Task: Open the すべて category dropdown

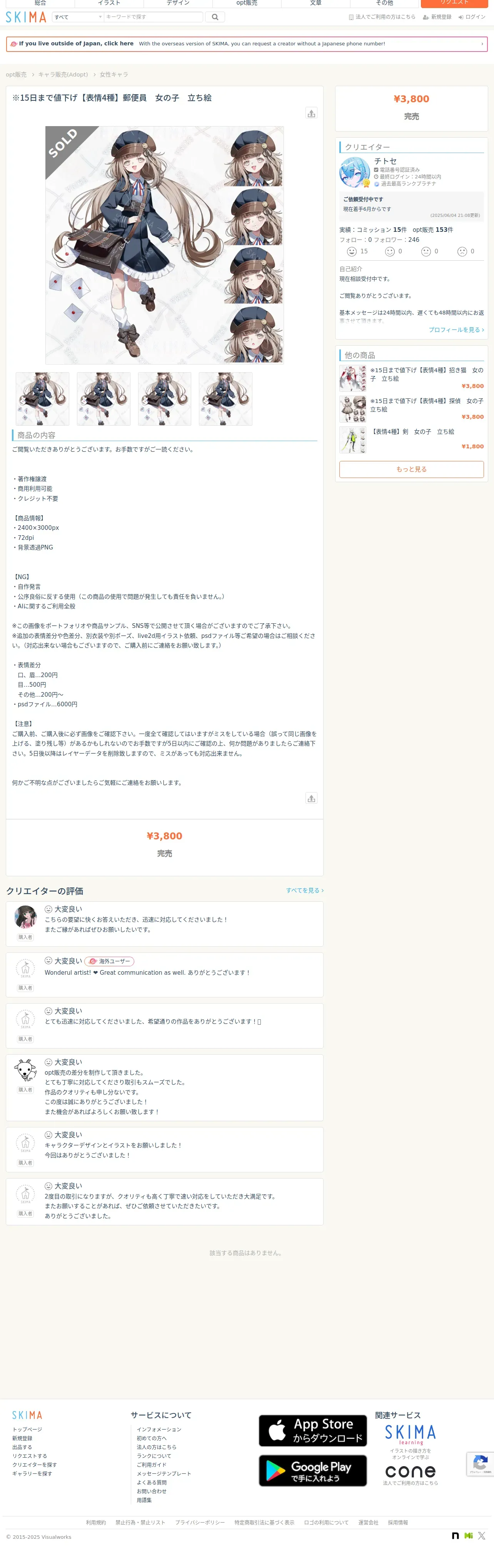Action: pos(78,17)
